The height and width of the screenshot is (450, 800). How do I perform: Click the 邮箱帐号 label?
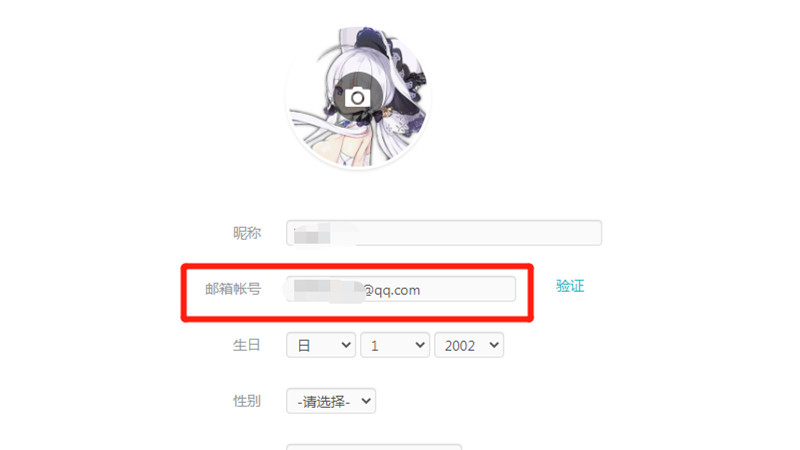[x=233, y=289]
